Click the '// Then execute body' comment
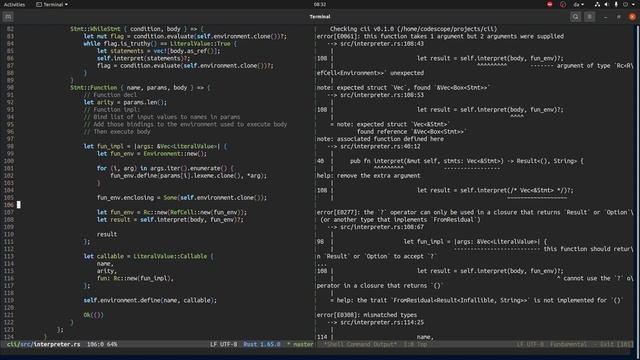 (x=117, y=132)
